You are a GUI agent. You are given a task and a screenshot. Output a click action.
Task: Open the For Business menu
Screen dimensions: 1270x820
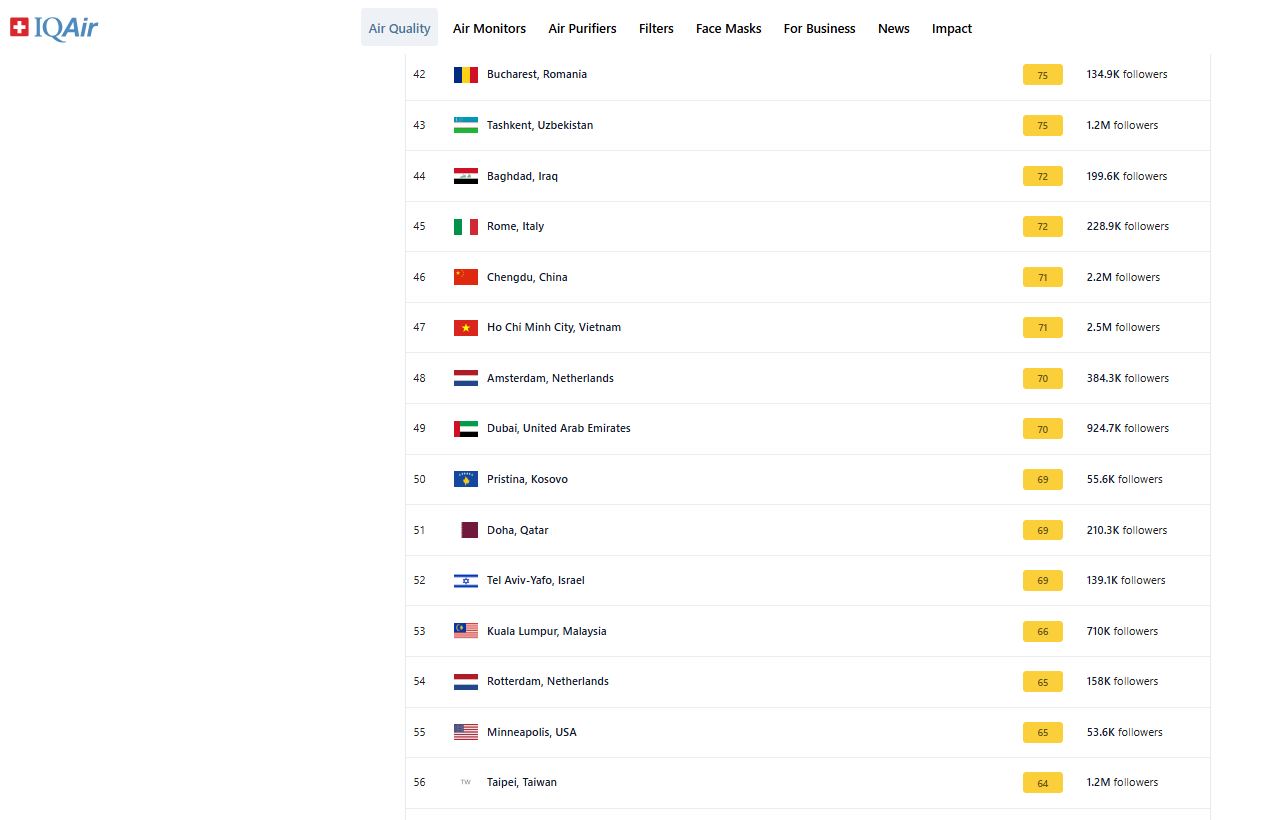tap(819, 28)
